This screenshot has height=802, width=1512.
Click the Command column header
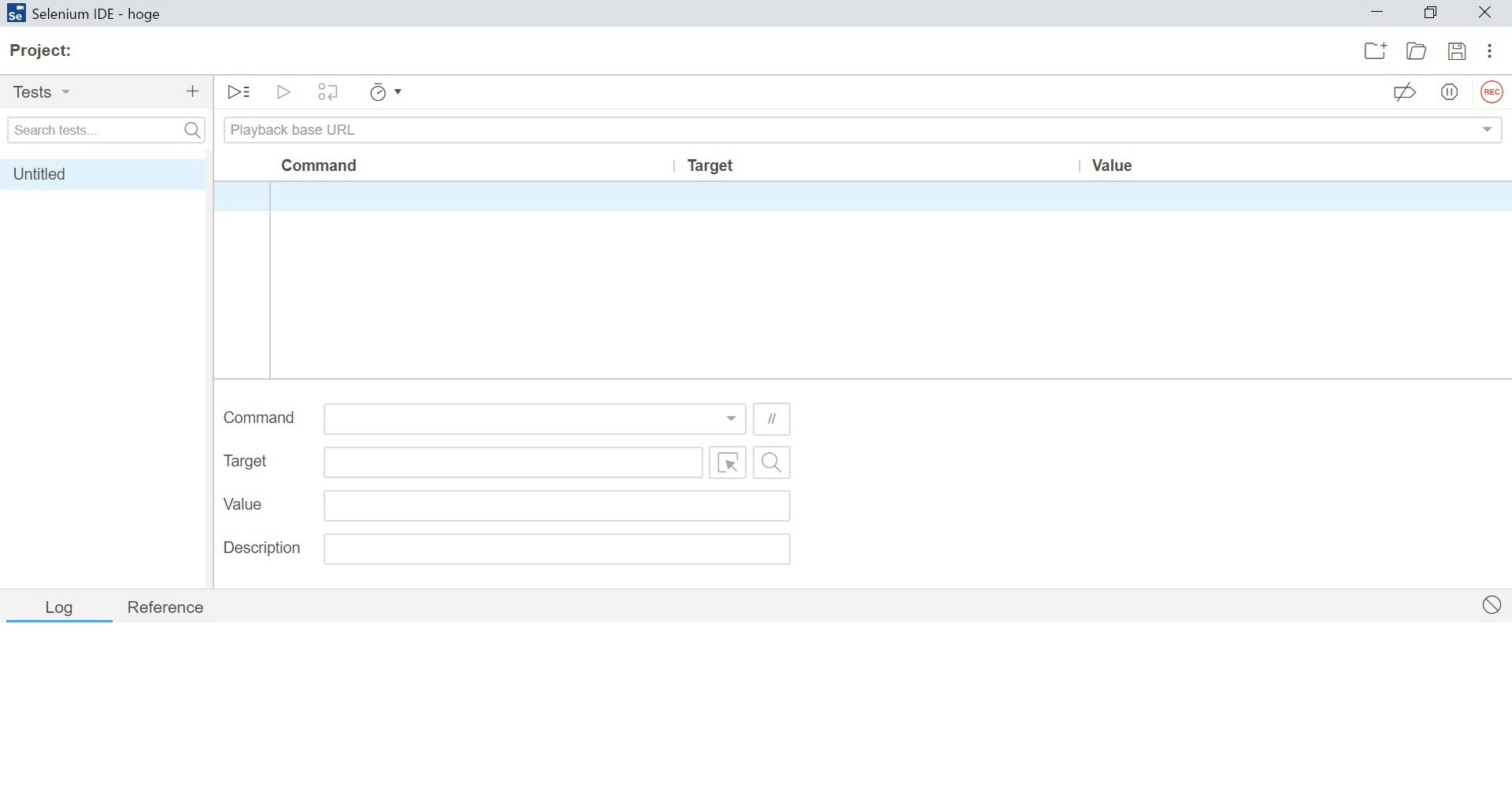point(319,165)
